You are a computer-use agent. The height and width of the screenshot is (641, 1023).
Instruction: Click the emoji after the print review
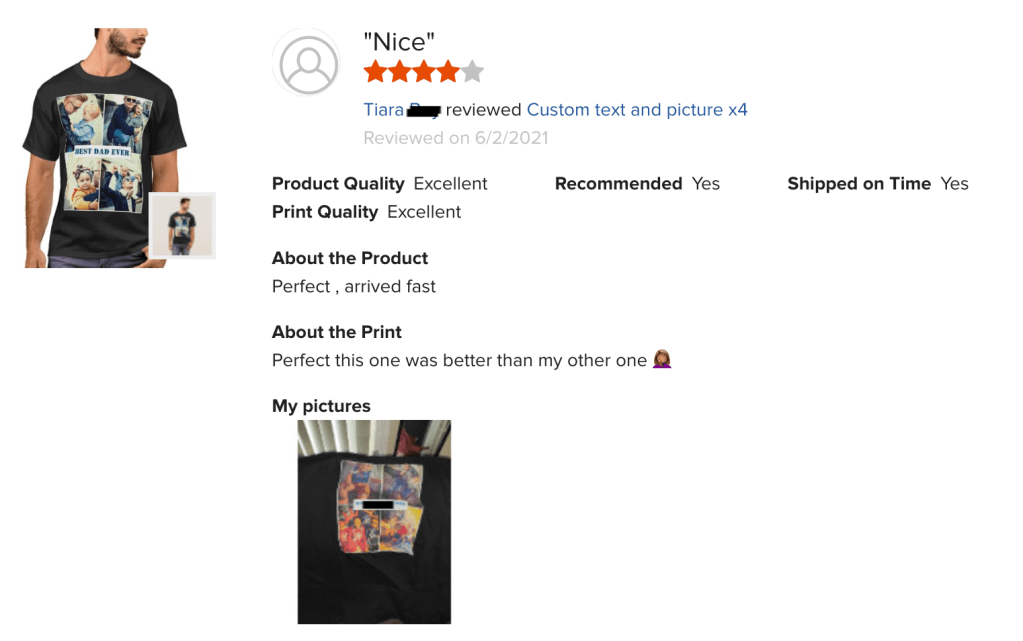point(661,360)
